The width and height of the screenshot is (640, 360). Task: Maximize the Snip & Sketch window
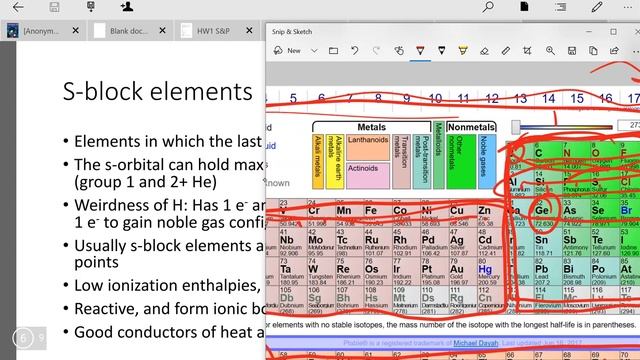(x=613, y=31)
